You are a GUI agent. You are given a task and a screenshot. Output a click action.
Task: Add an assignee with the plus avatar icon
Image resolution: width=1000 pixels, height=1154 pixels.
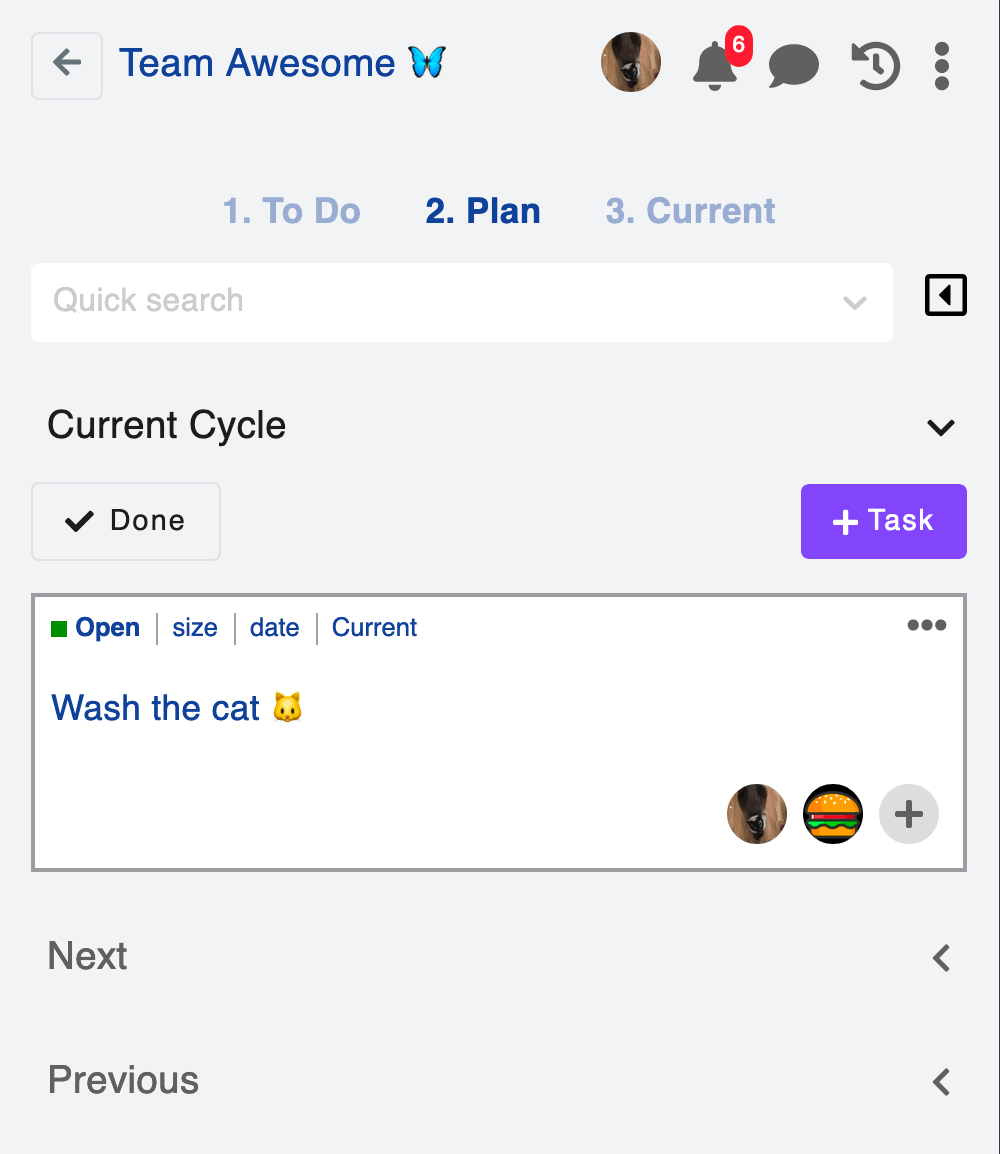coord(908,814)
